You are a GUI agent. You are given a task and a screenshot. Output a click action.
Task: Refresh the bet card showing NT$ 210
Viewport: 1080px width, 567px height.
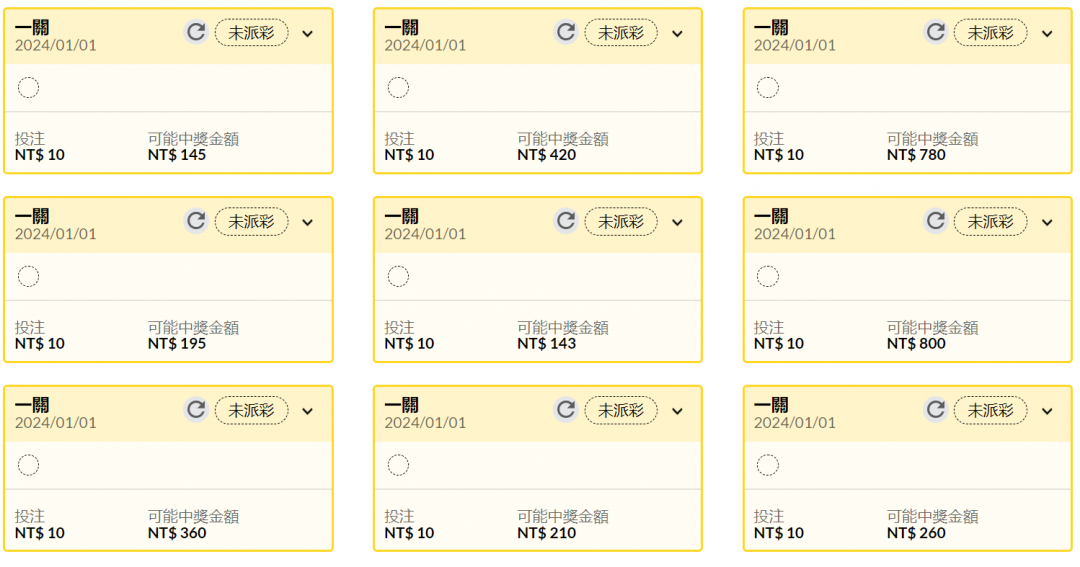click(x=566, y=409)
